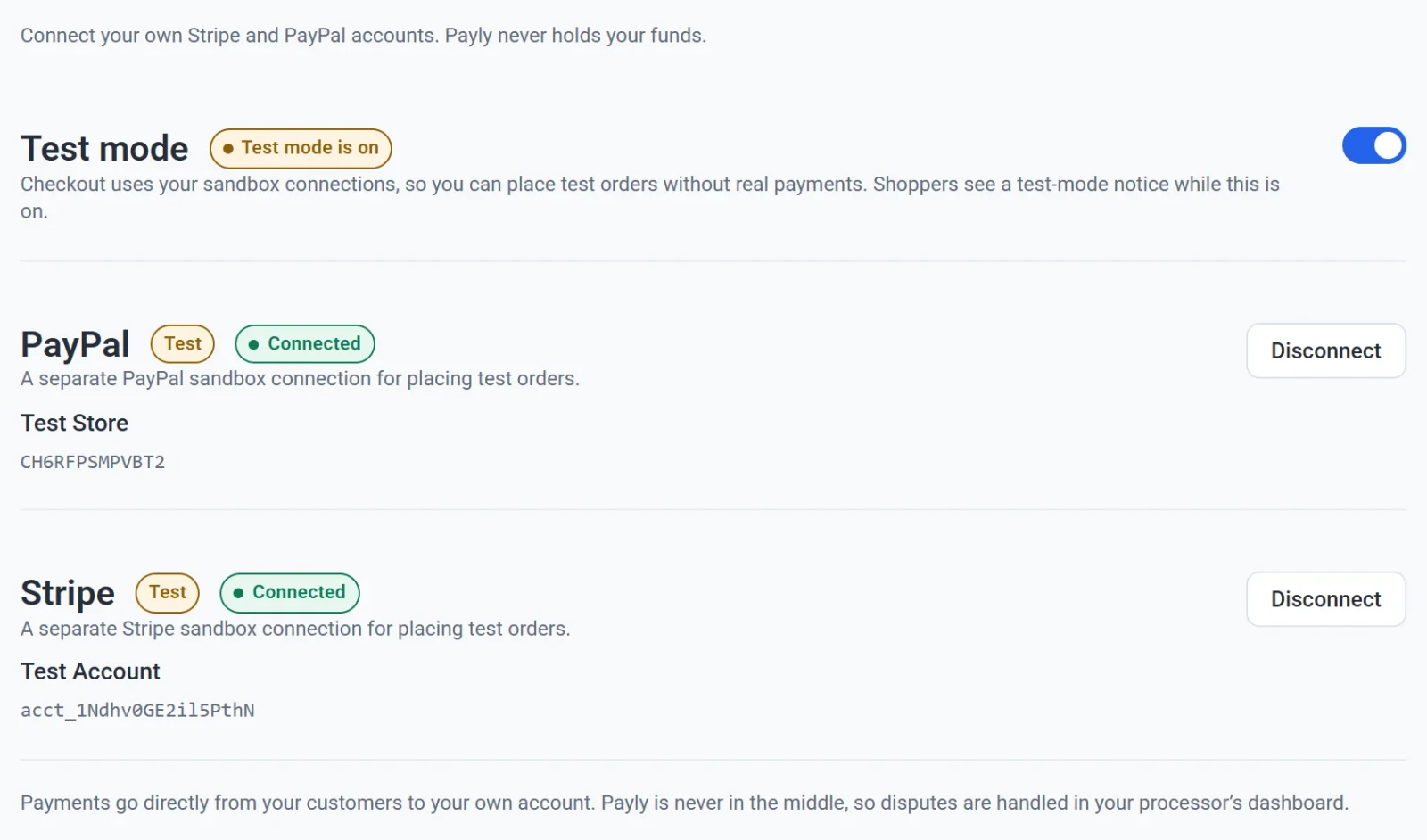Click the 'Test mode' heading
This screenshot has height=840, width=1427.
[x=104, y=148]
